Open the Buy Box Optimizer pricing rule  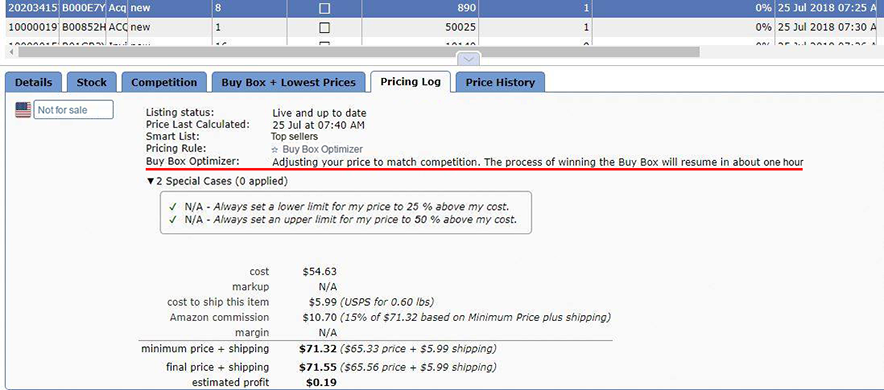[322, 149]
